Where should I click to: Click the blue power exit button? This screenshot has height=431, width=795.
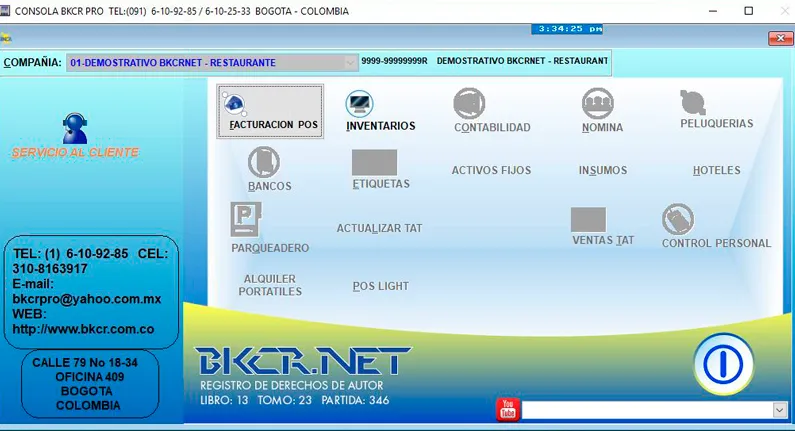[x=723, y=364]
